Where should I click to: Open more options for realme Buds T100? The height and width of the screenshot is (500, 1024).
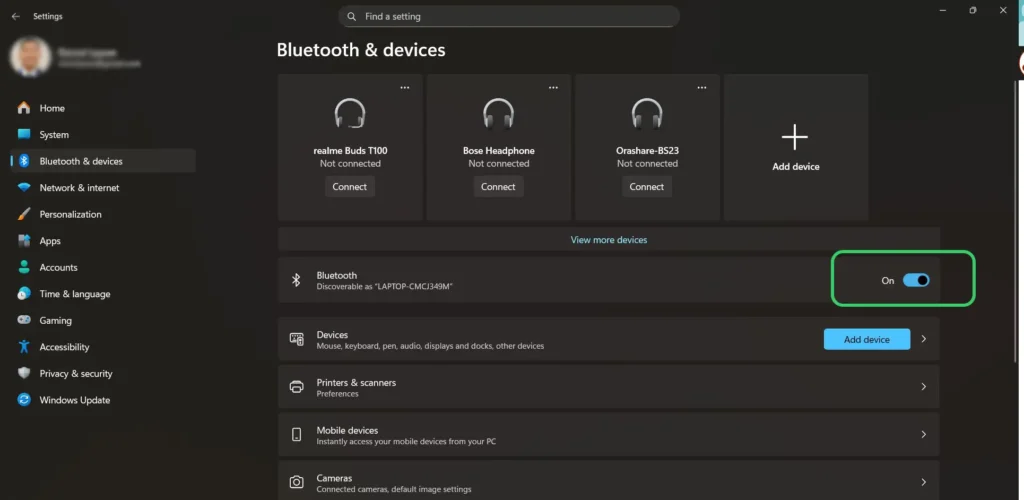(x=405, y=87)
